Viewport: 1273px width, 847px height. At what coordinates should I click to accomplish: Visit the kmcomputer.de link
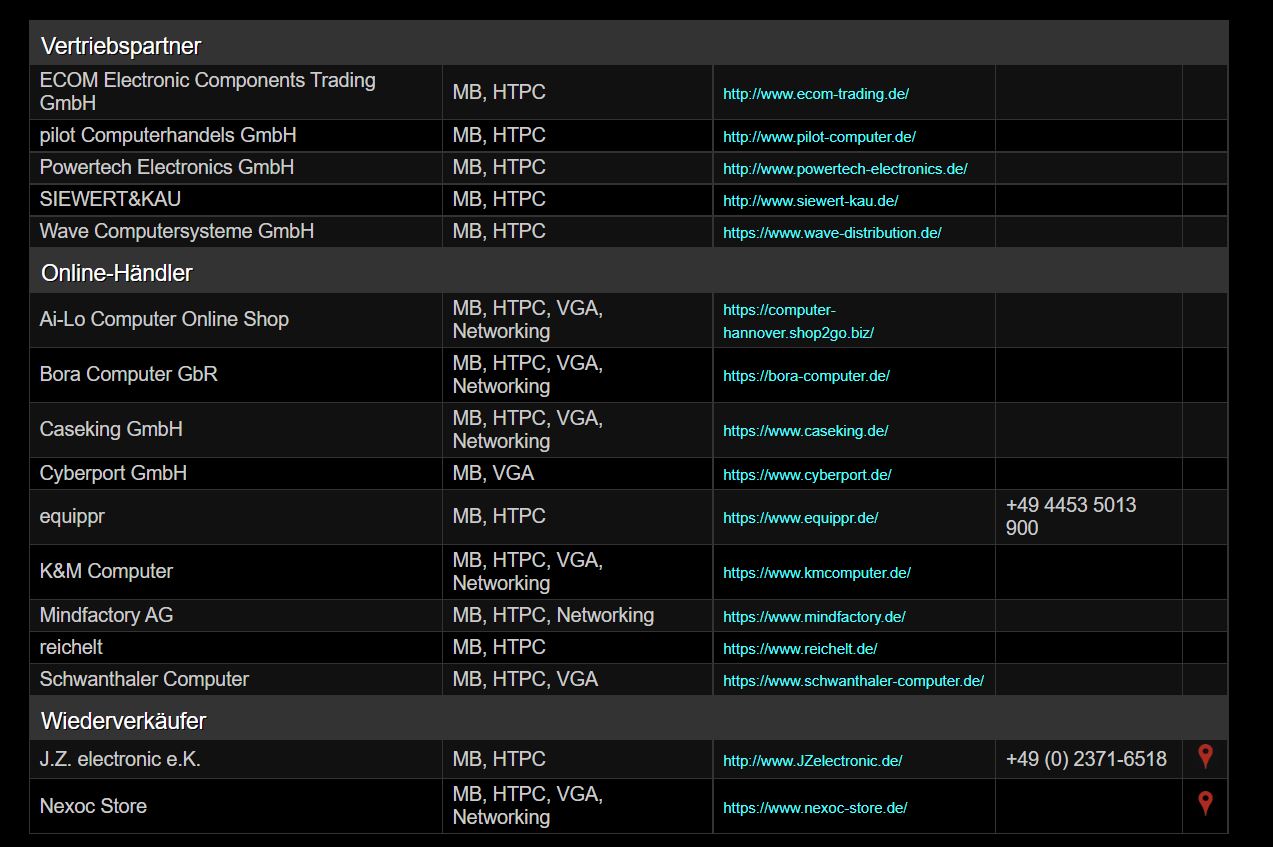coord(816,573)
